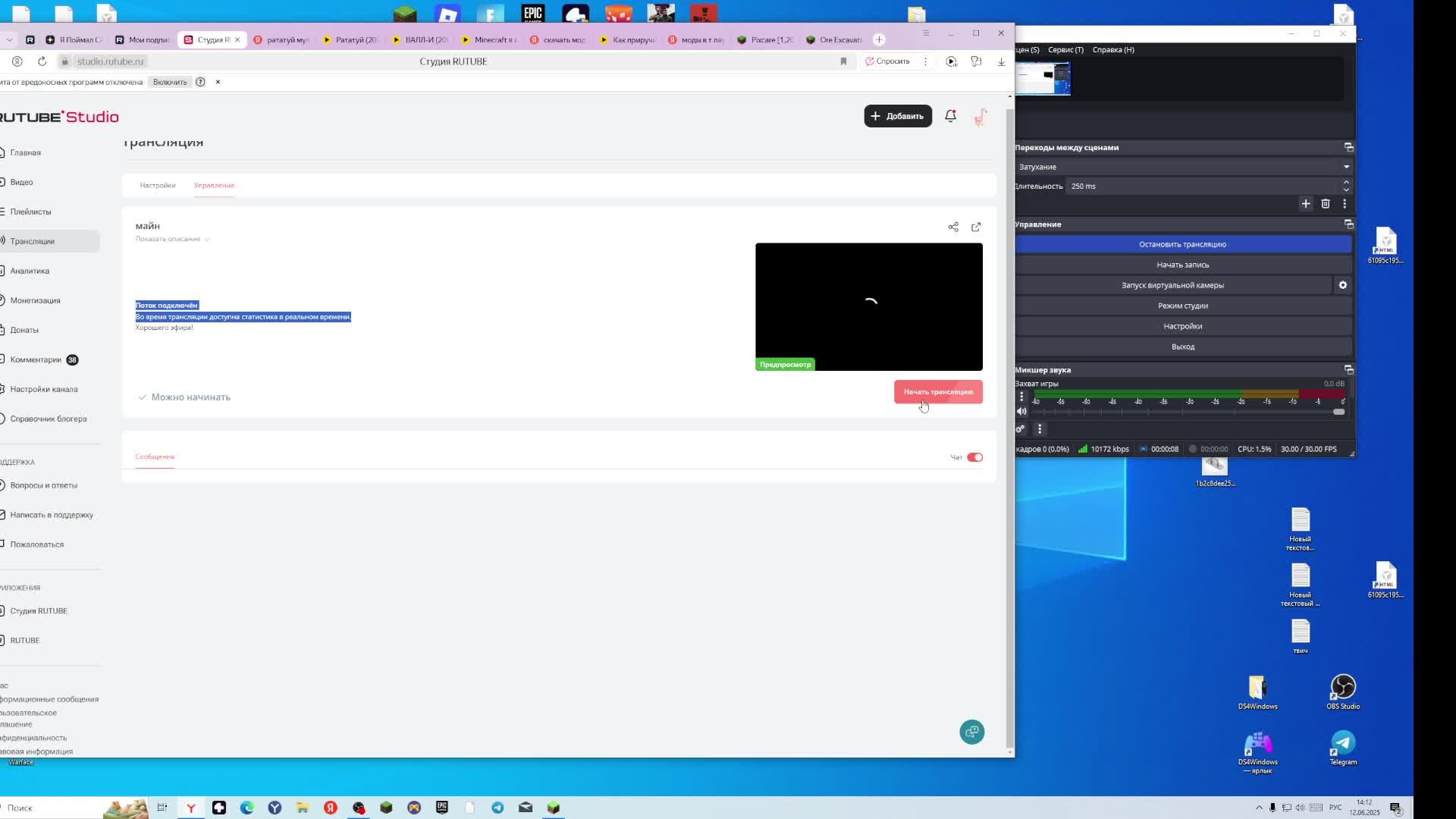Viewport: 1456px width, 819px height.
Task: Adjust the Захват игры volume slider
Action: pyautogui.click(x=1338, y=412)
